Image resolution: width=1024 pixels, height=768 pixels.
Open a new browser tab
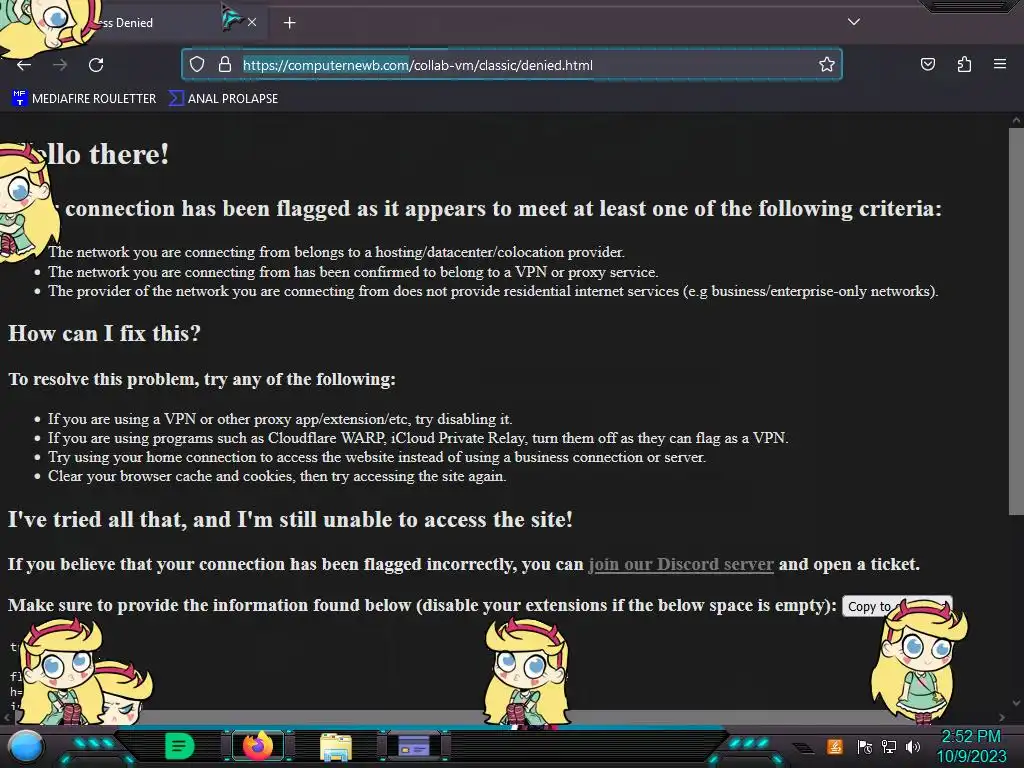[289, 23]
